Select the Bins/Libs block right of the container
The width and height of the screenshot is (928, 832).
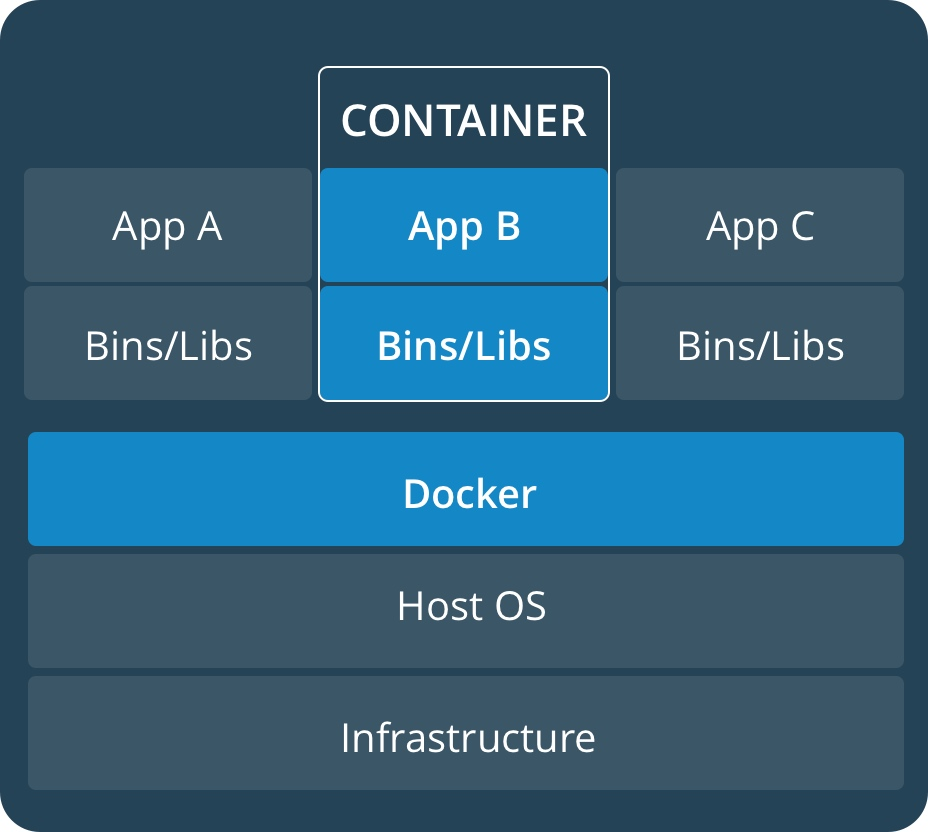(760, 344)
